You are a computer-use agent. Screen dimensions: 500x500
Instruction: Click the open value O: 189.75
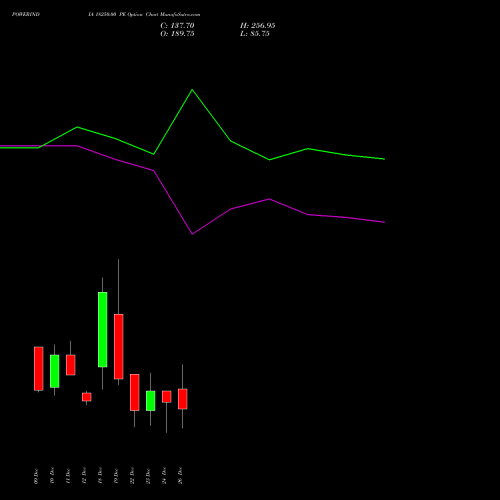tap(177, 34)
